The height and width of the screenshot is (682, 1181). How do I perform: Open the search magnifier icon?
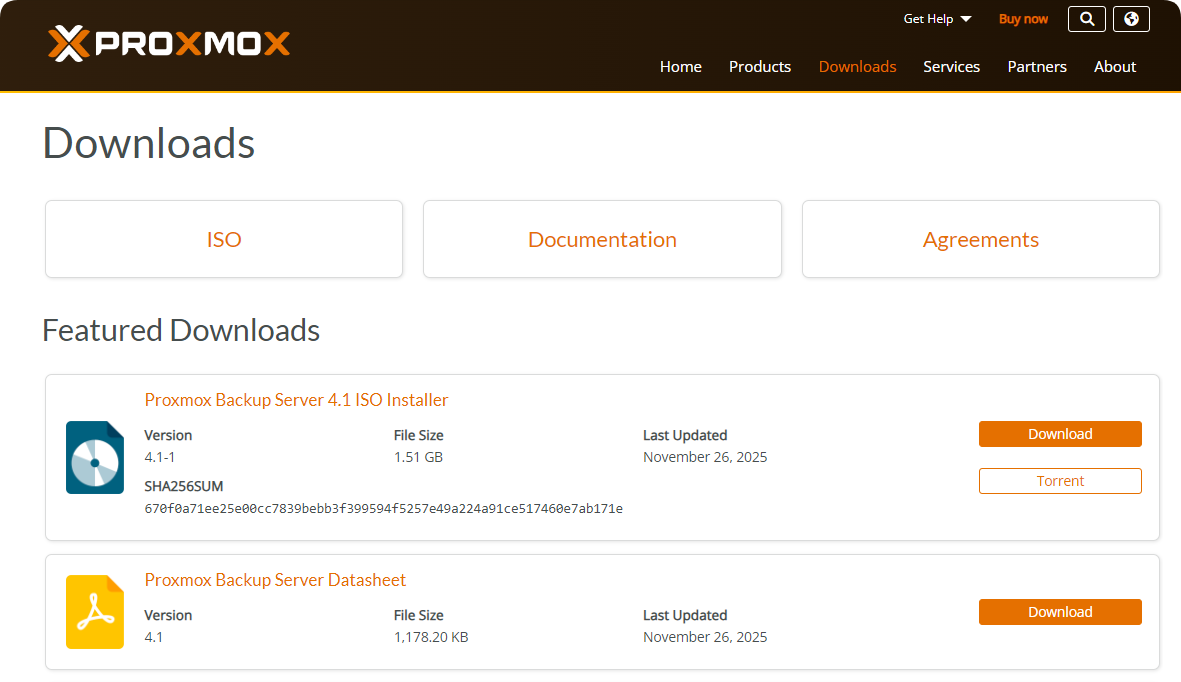coord(1087,19)
